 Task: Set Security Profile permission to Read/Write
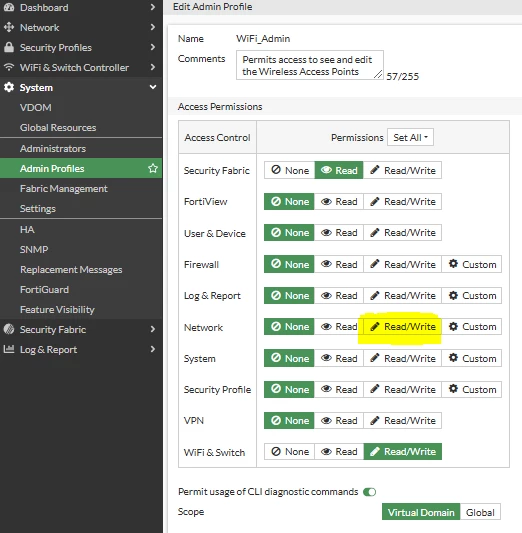402,389
